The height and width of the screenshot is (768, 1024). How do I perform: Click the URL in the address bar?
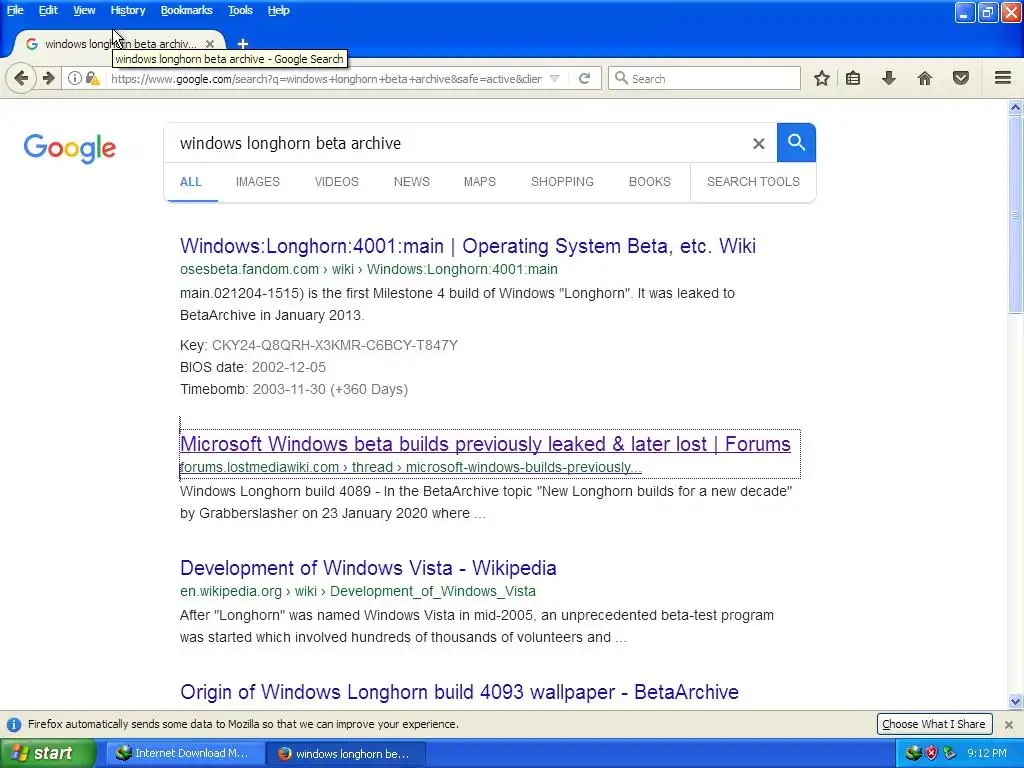point(327,79)
